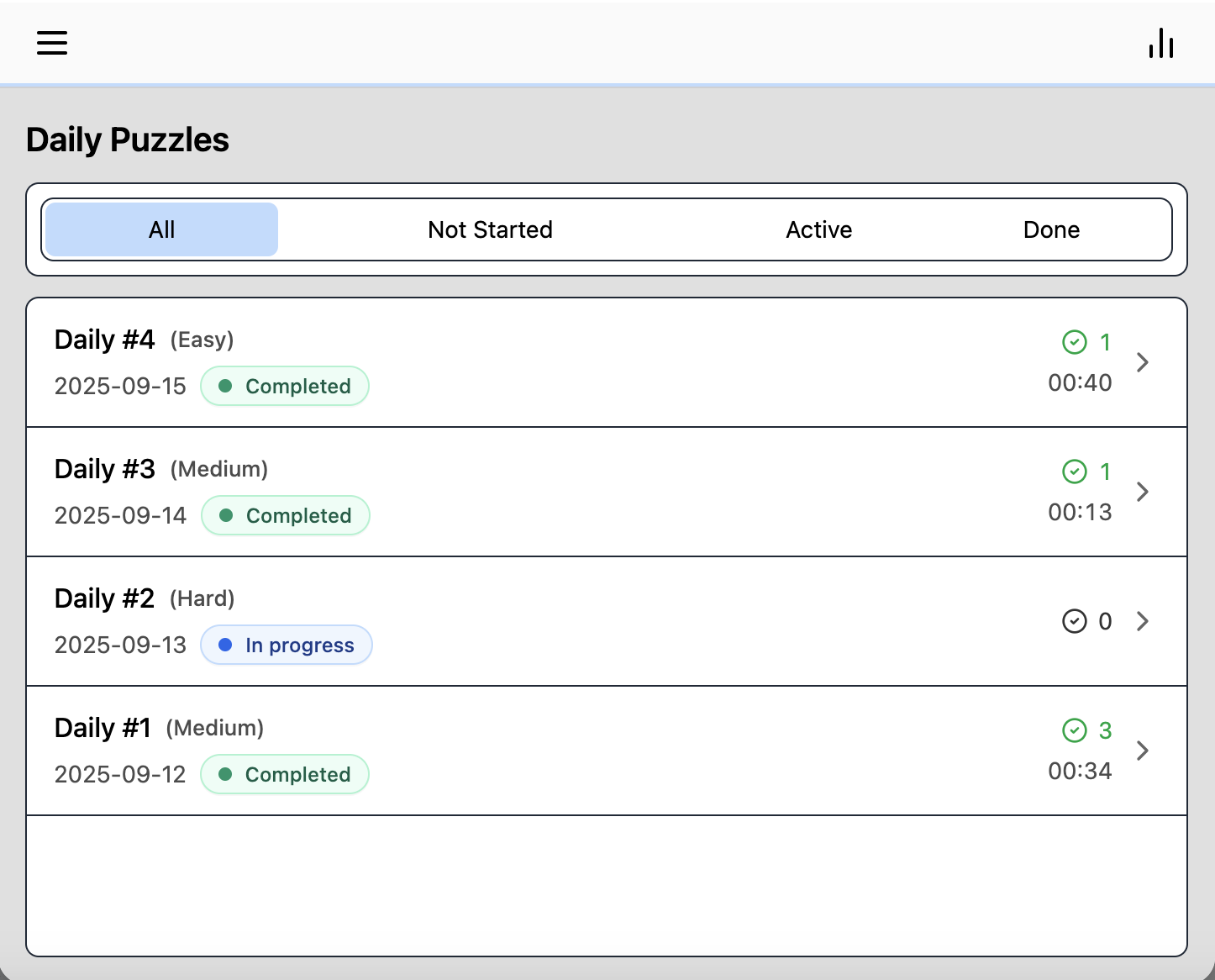The width and height of the screenshot is (1215, 980).
Task: Click the green checkmark icon on Daily #3
Action: pos(1075,472)
